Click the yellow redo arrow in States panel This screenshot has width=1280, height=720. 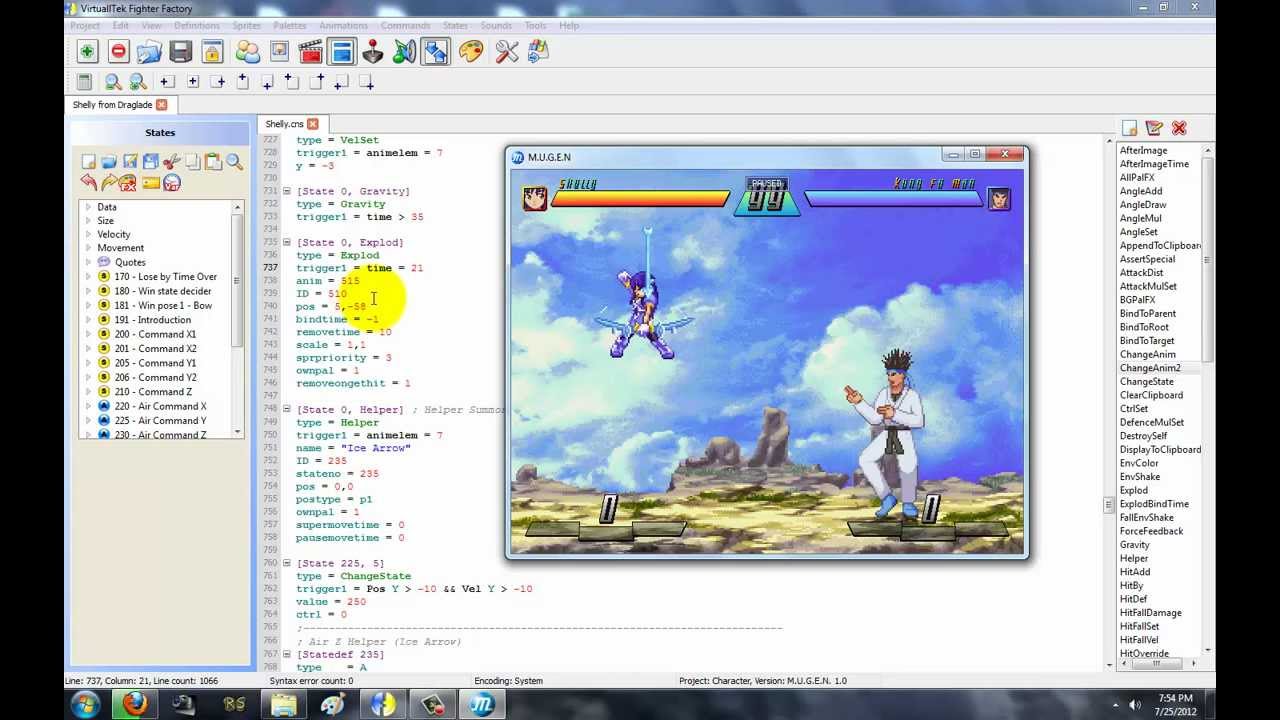click(109, 182)
